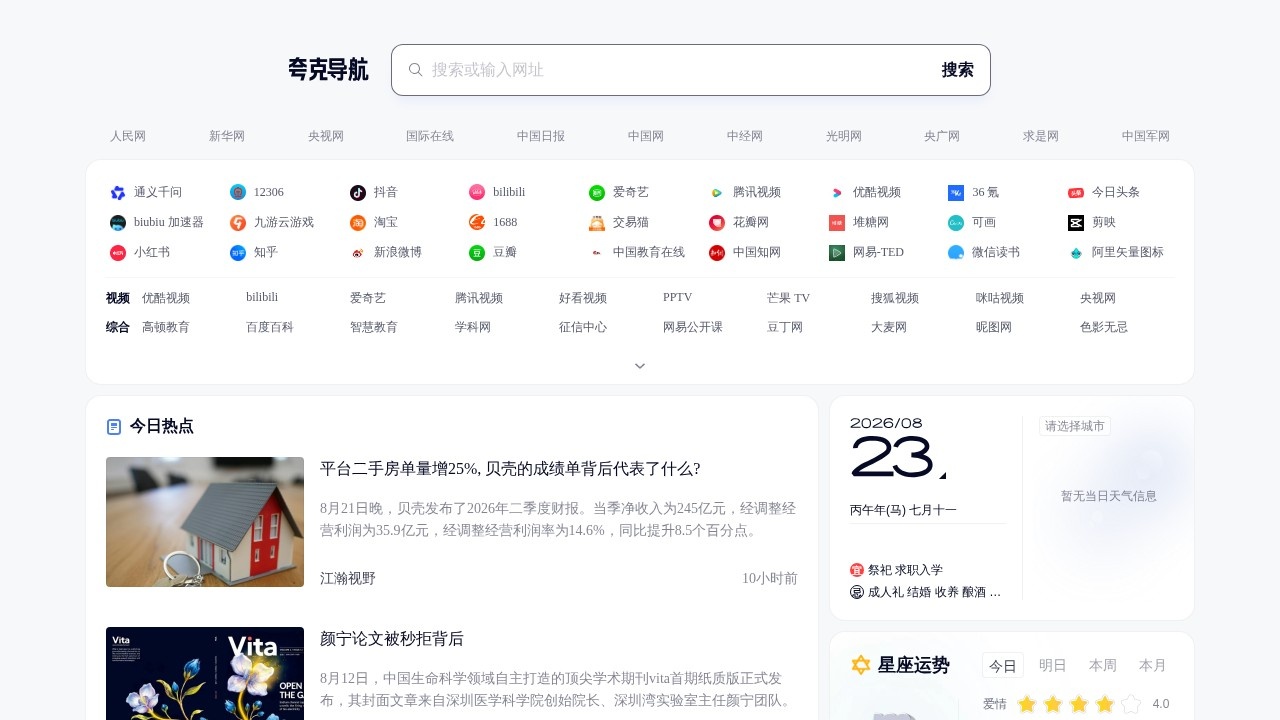
Task: Open the bilibili pink icon in the shortcuts grid
Action: pos(477,192)
